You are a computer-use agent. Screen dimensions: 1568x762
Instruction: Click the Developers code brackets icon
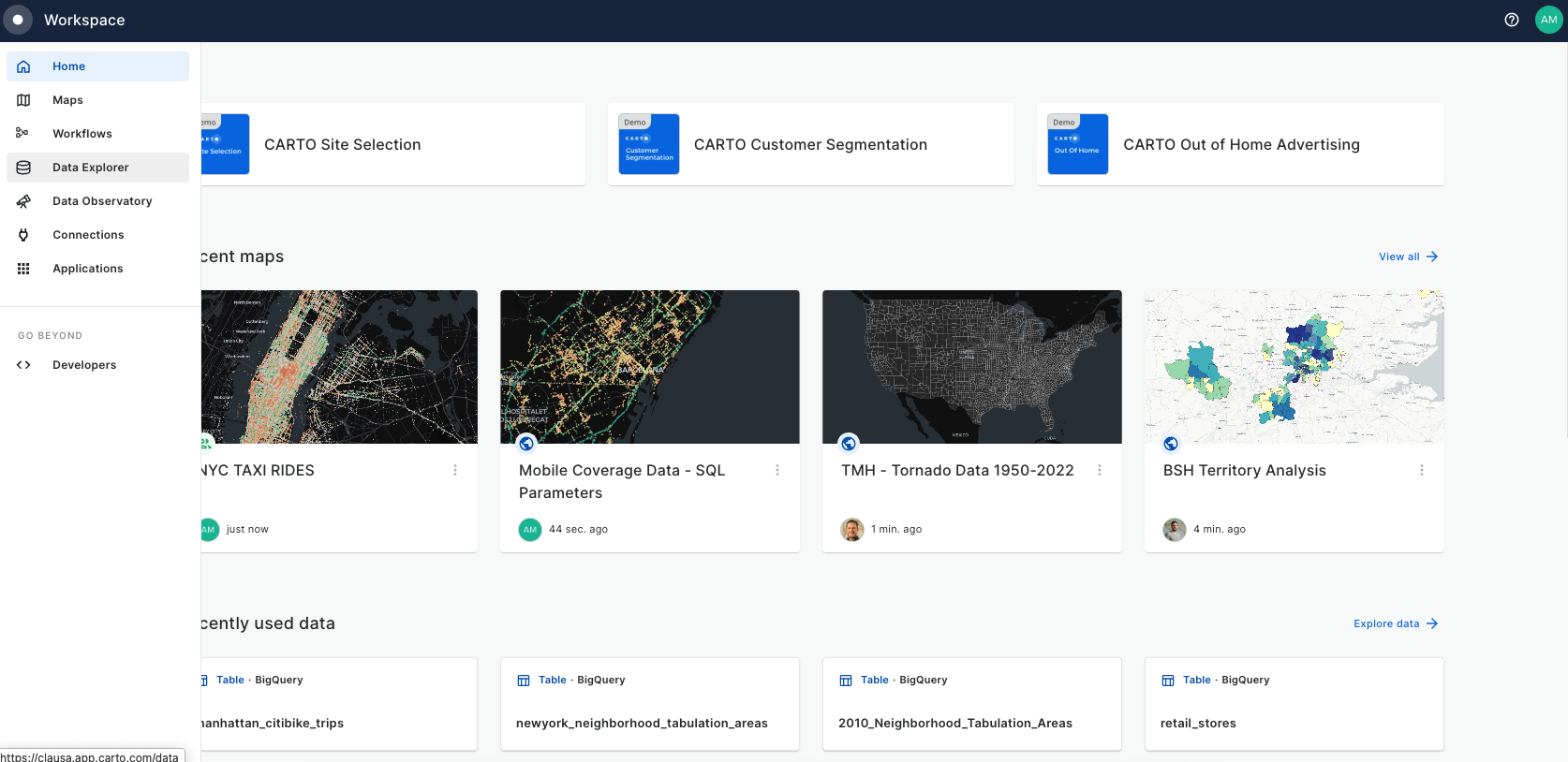click(23, 365)
